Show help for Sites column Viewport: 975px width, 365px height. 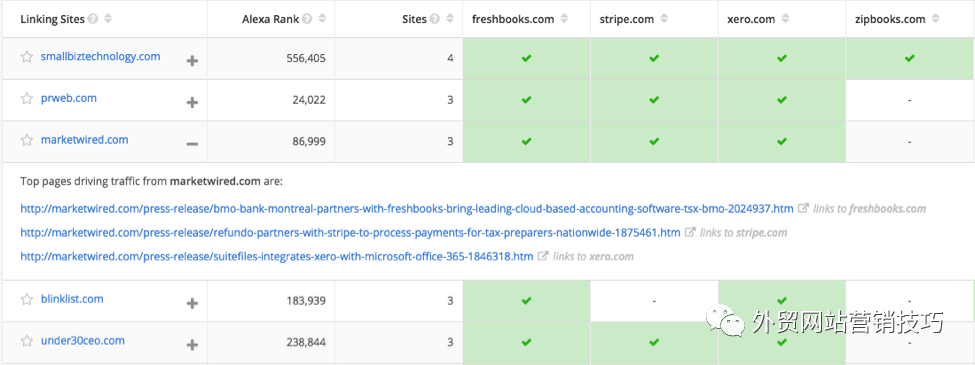434,19
